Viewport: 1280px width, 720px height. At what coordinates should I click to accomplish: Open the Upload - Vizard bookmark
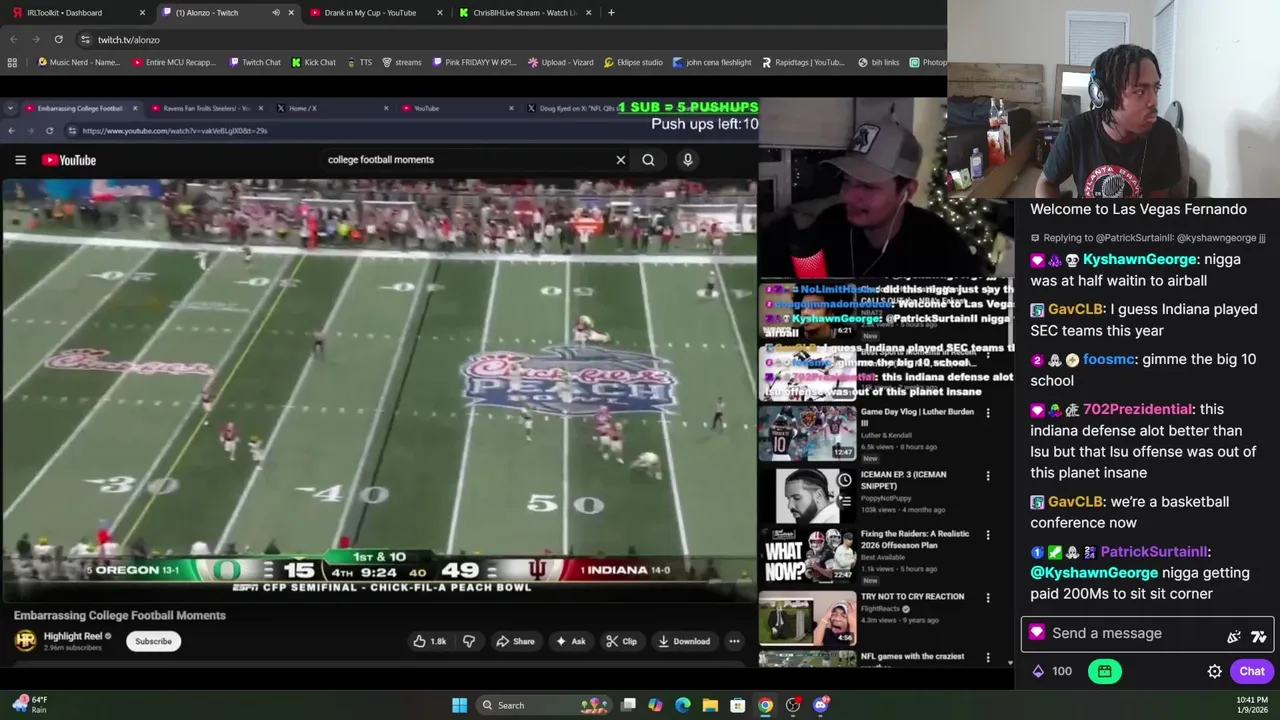(x=560, y=62)
